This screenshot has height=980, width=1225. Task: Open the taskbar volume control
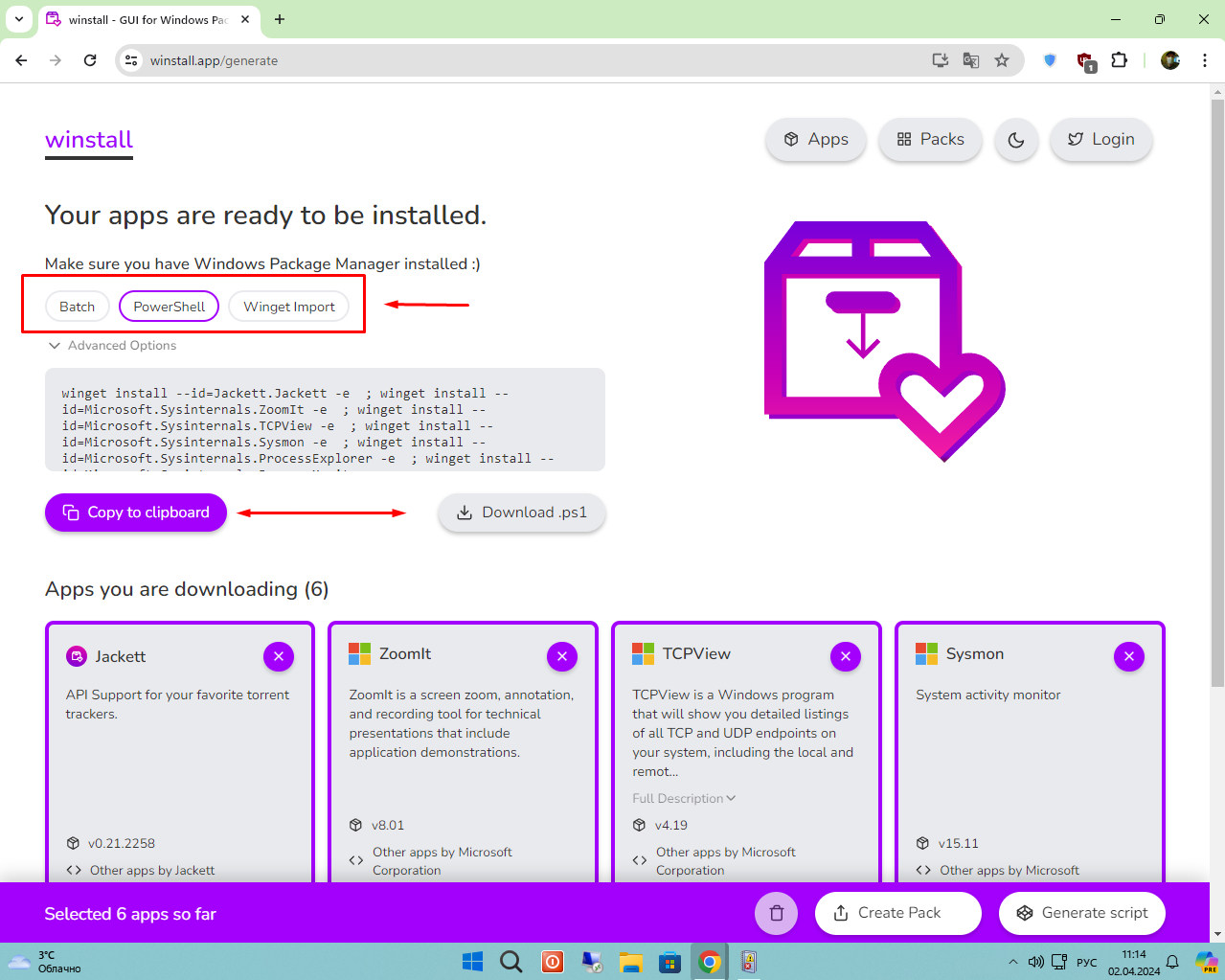tap(1035, 962)
